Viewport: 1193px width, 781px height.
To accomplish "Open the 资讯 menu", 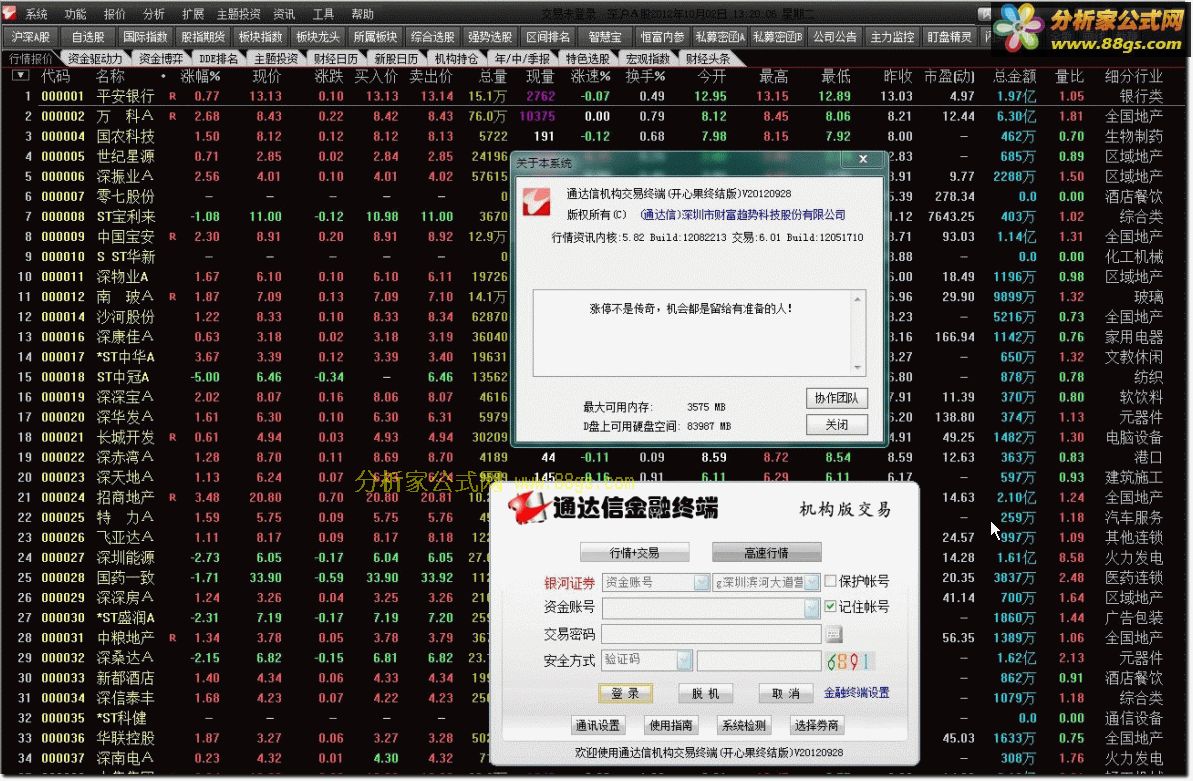I will (284, 14).
